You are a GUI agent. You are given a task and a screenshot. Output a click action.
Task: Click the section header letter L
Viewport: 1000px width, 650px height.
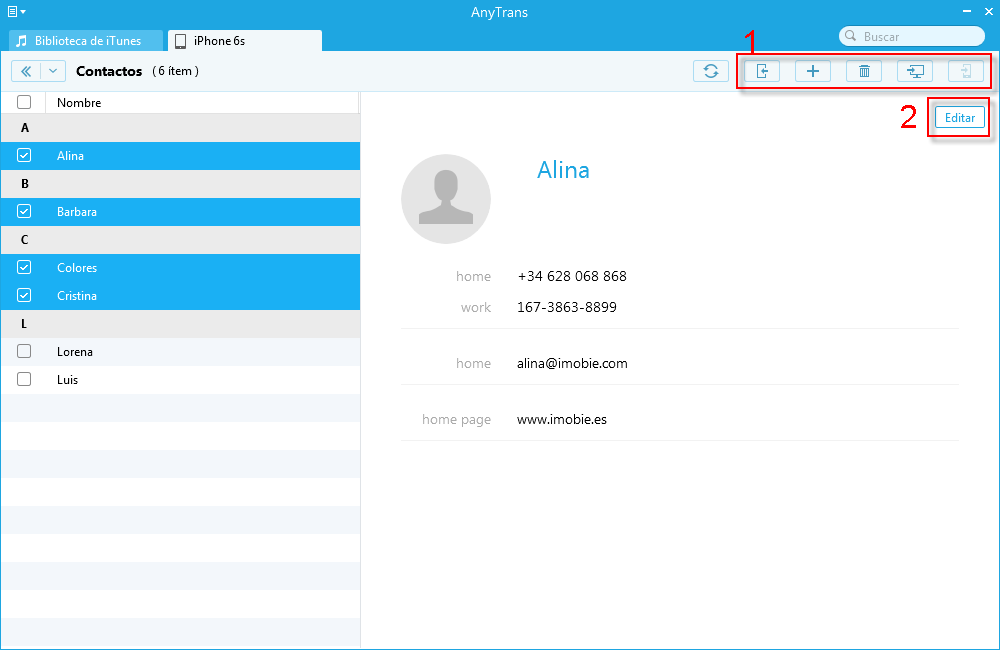coord(24,323)
